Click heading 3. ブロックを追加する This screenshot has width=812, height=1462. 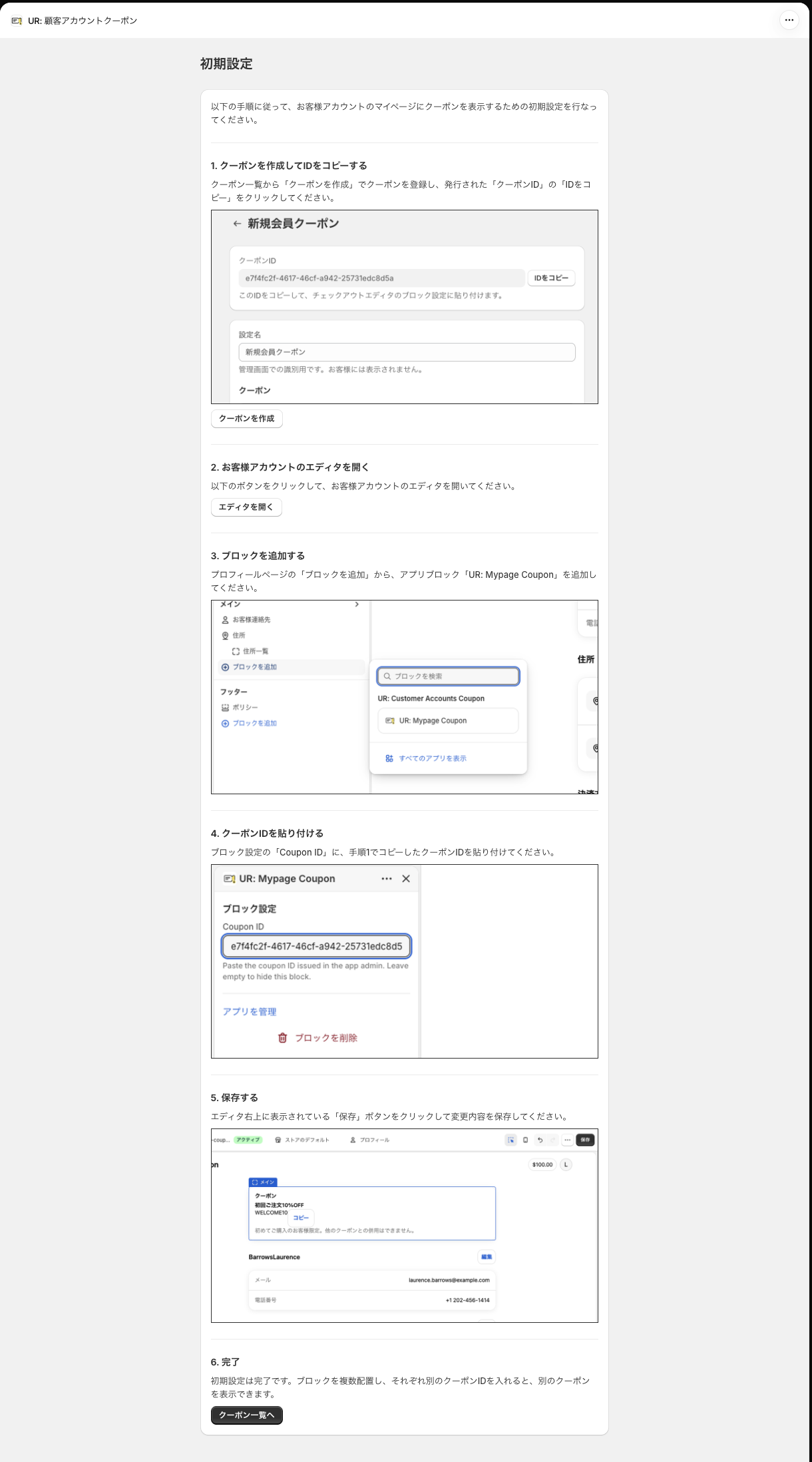[x=258, y=556]
